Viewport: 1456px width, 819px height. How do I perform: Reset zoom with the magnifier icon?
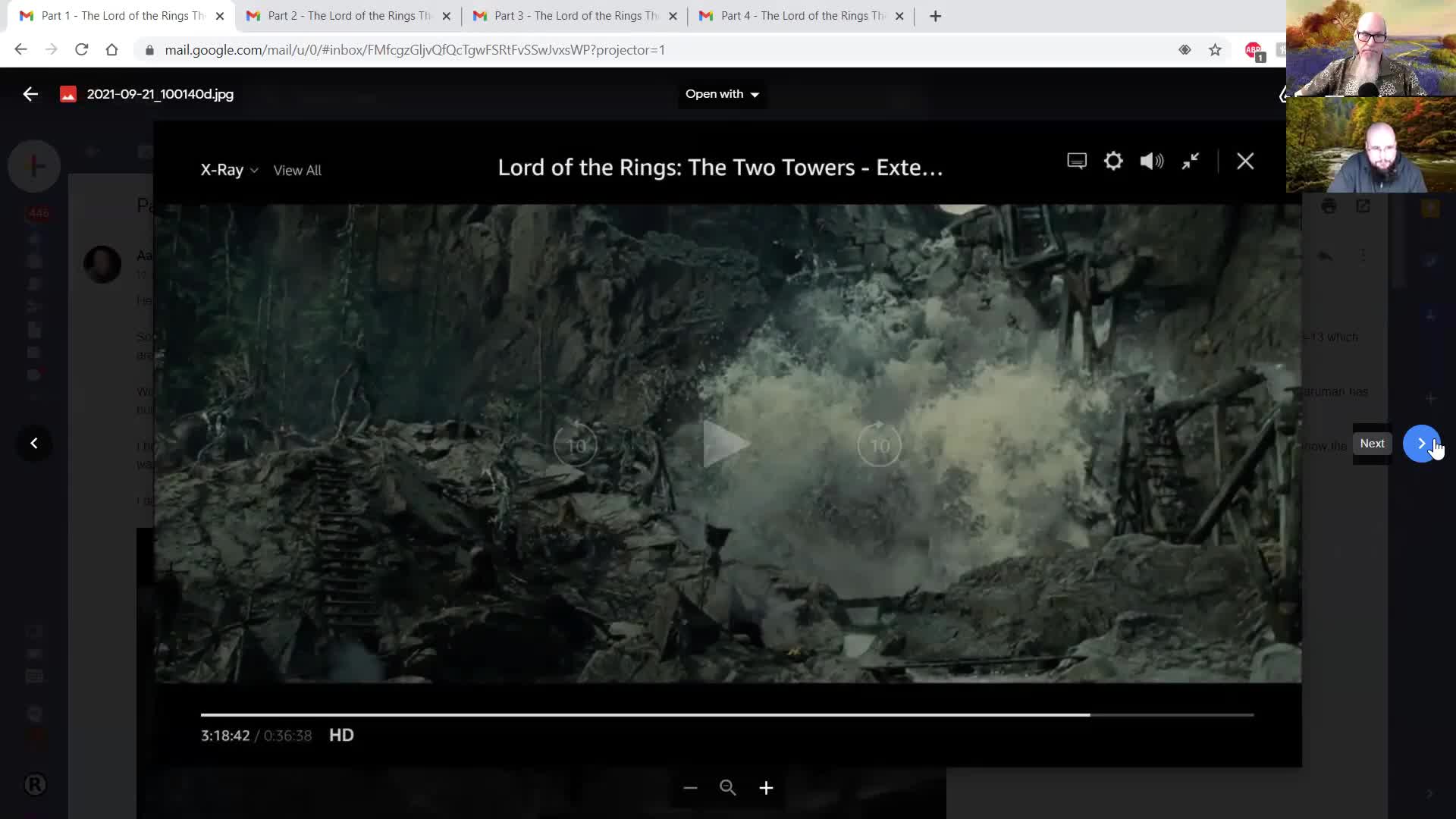tap(728, 788)
